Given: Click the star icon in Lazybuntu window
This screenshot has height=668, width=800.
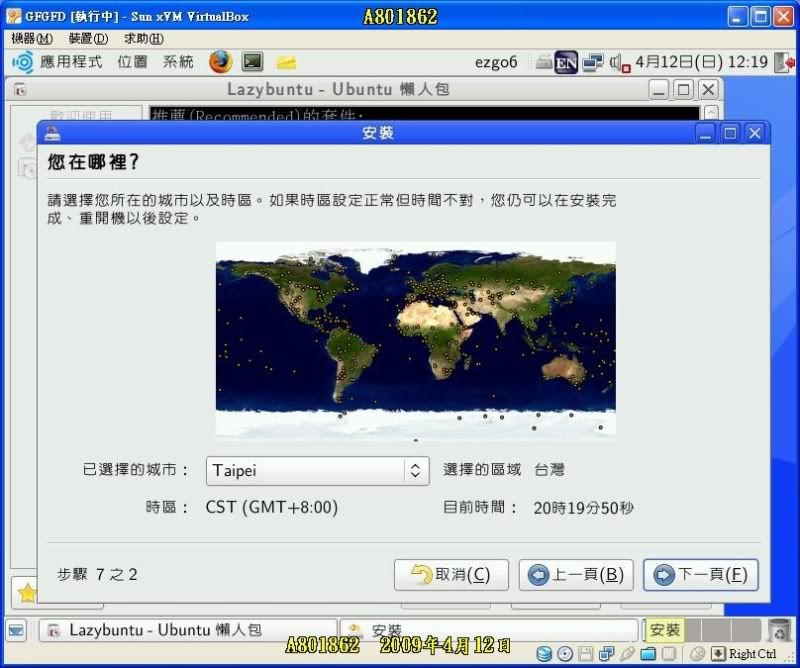Looking at the screenshot, I should click(27, 593).
